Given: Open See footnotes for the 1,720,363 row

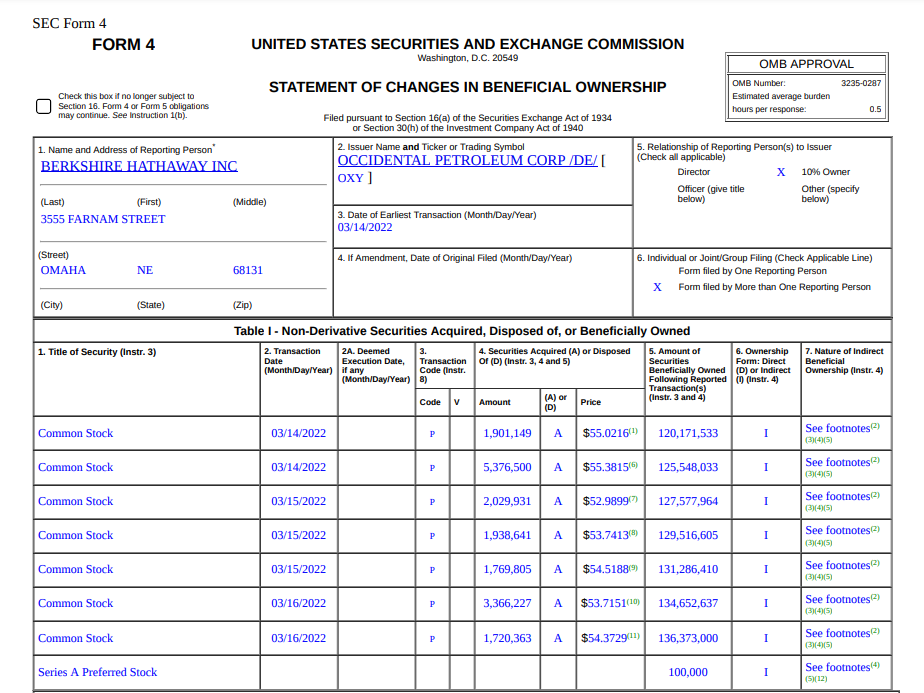Looking at the screenshot, I should pyautogui.click(x=837, y=633).
